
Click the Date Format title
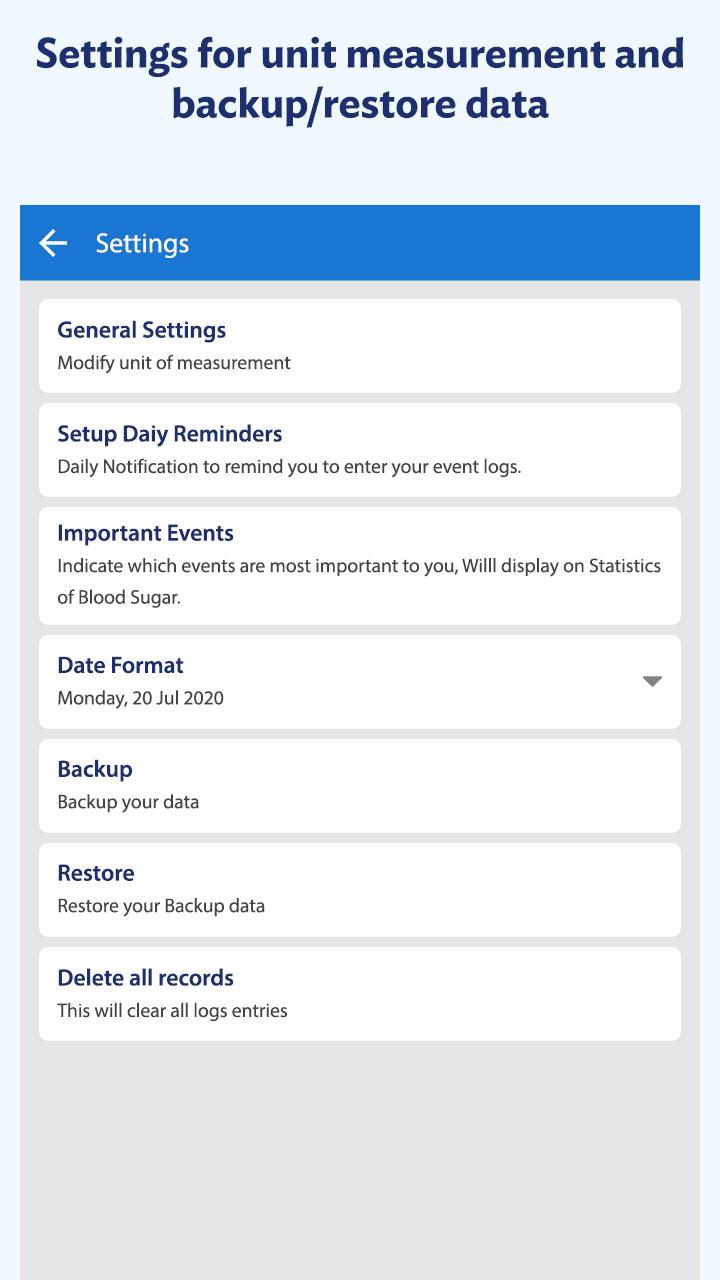tap(121, 666)
